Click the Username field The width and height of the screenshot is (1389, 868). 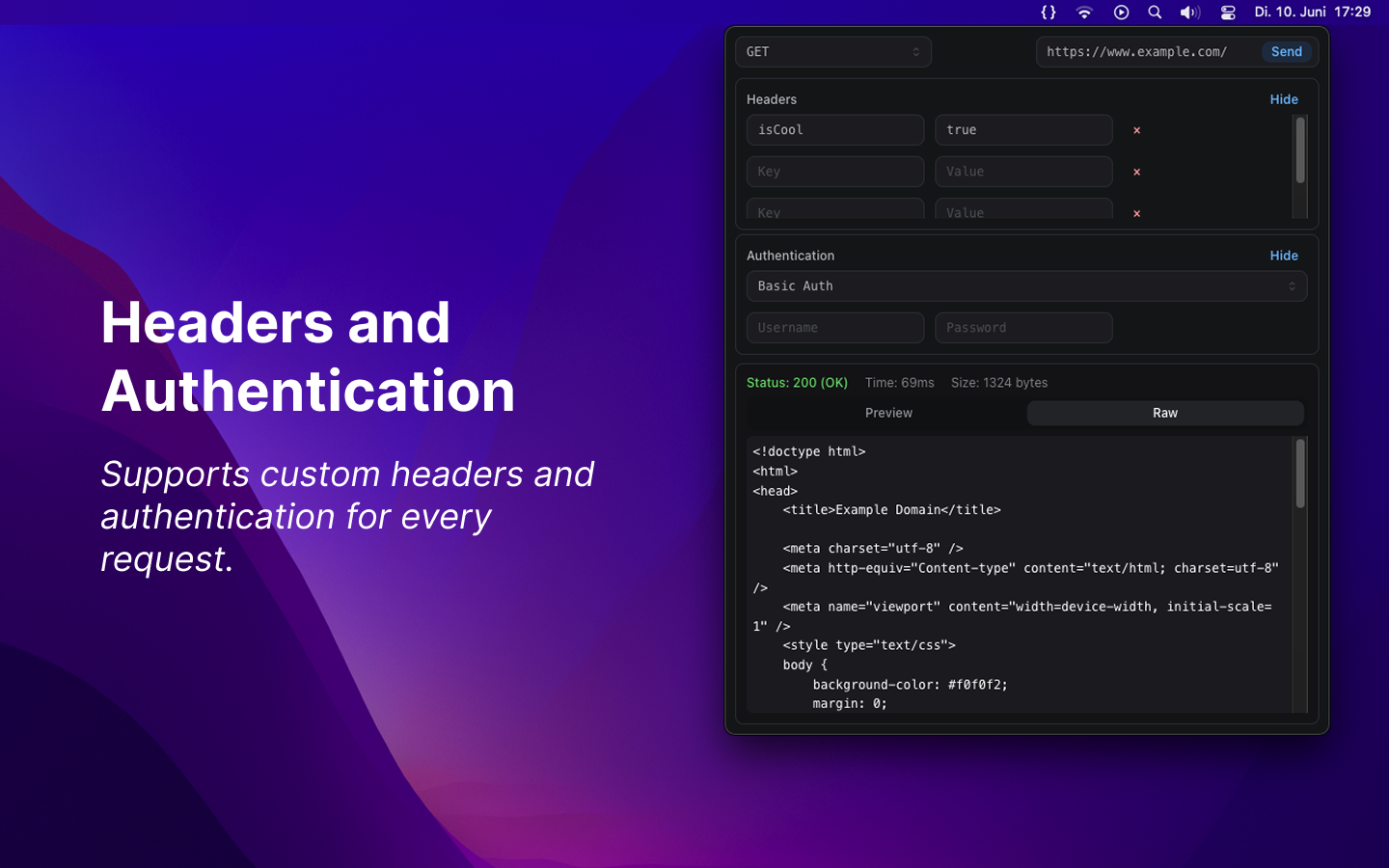pyautogui.click(x=835, y=328)
